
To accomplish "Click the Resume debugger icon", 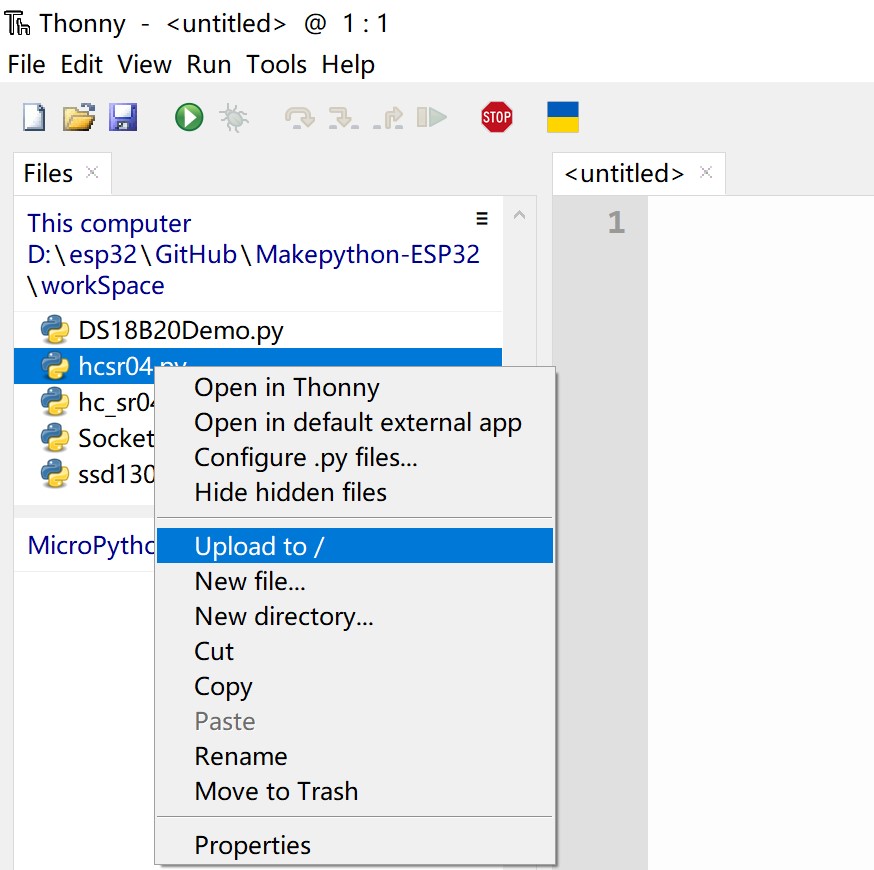I will pos(431,118).
